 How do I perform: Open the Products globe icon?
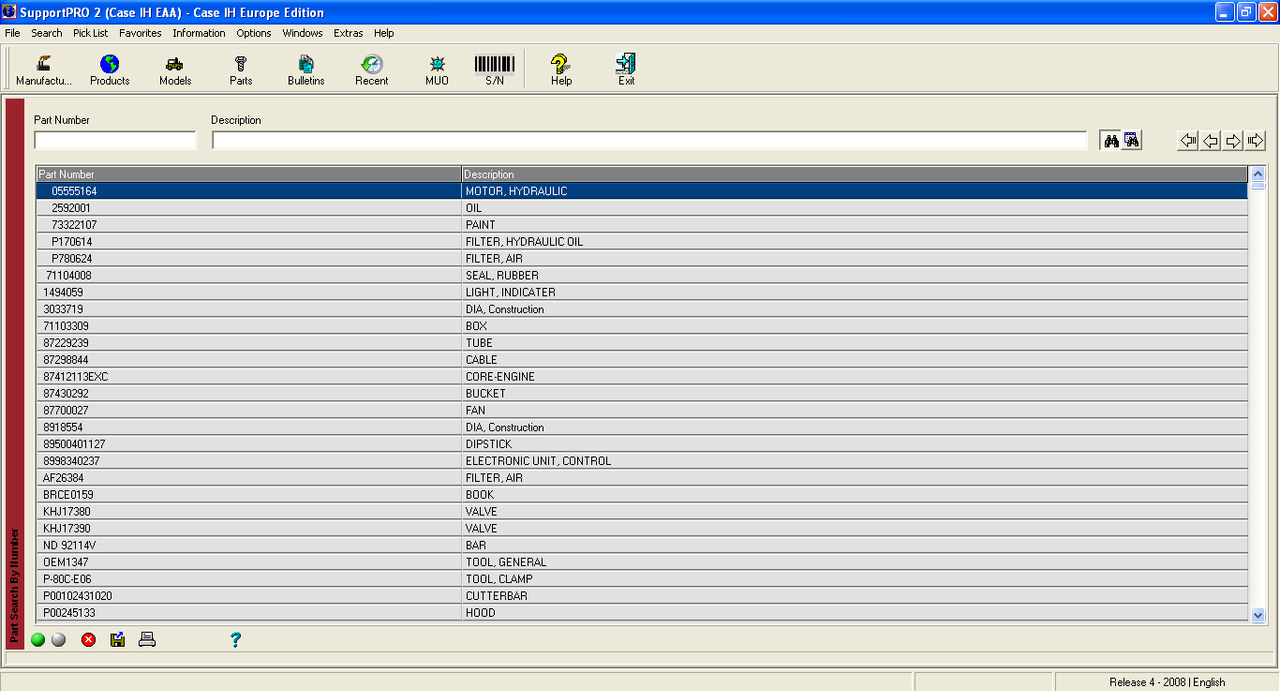coord(110,70)
